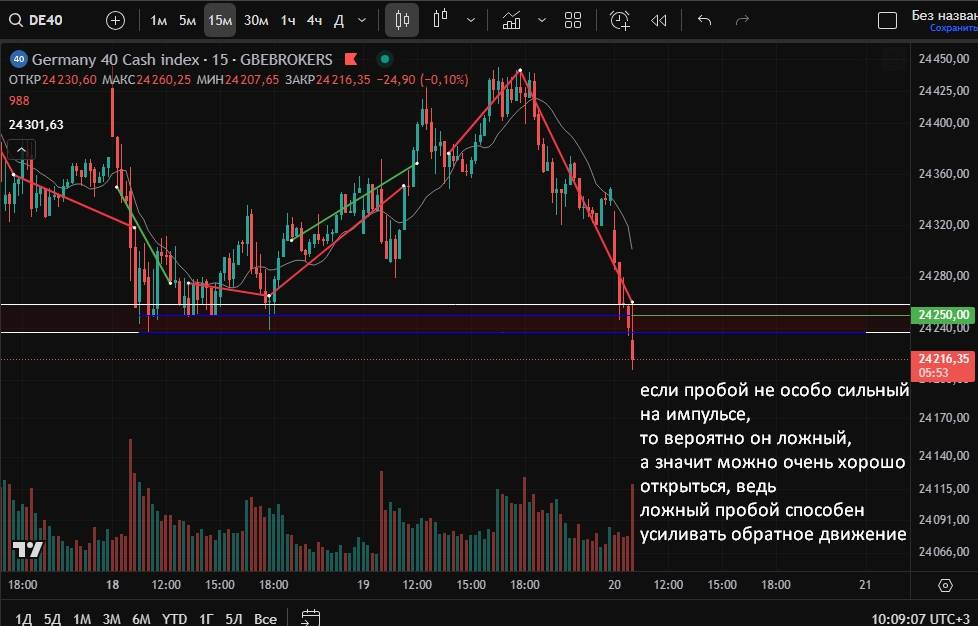978x626 pixels.
Task: Start bar replay with rewind icon
Action: tap(658, 20)
